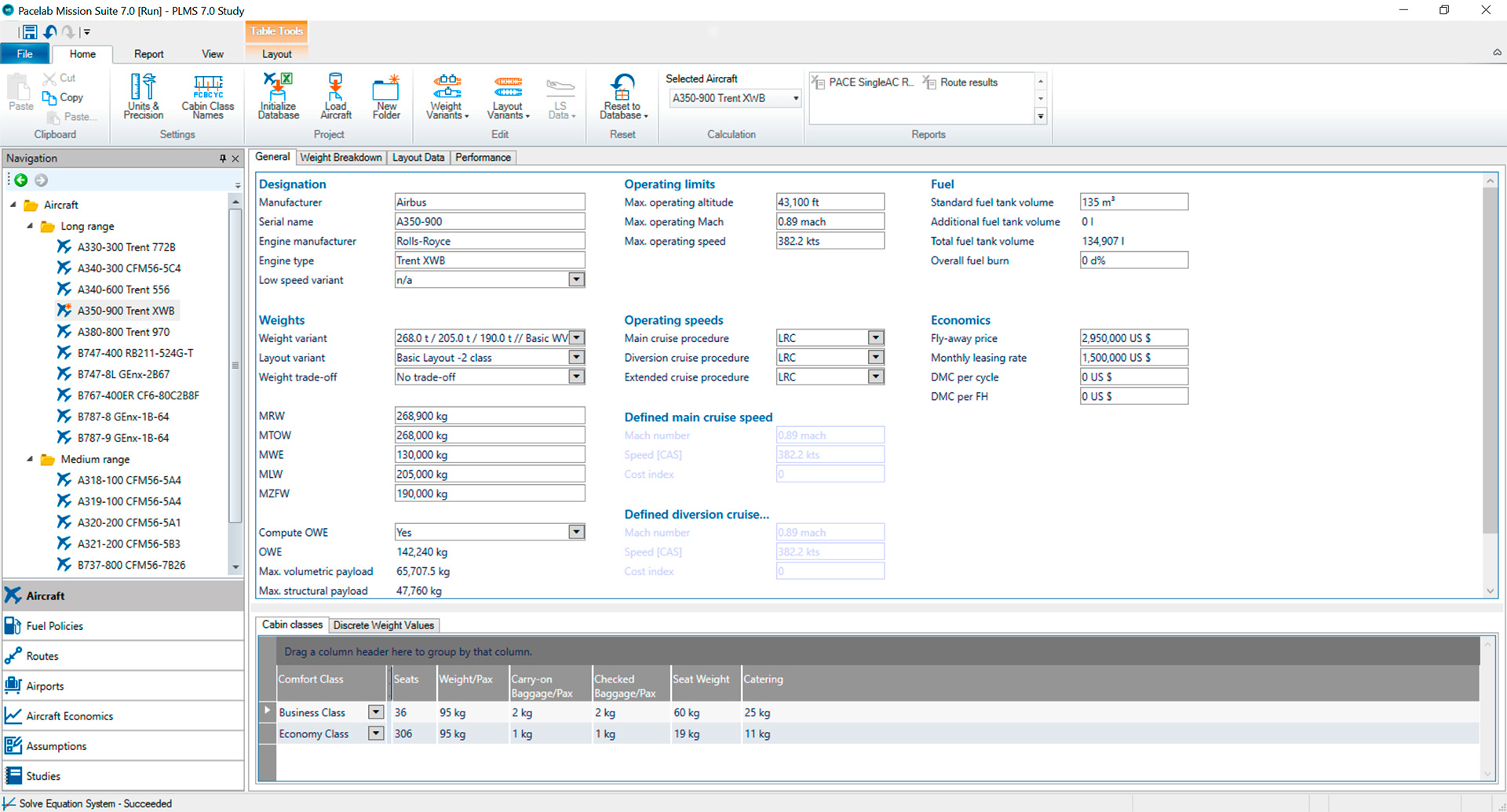Viewport: 1507px width, 812px height.
Task: Open the Aircraft Economics section
Action: [x=123, y=716]
